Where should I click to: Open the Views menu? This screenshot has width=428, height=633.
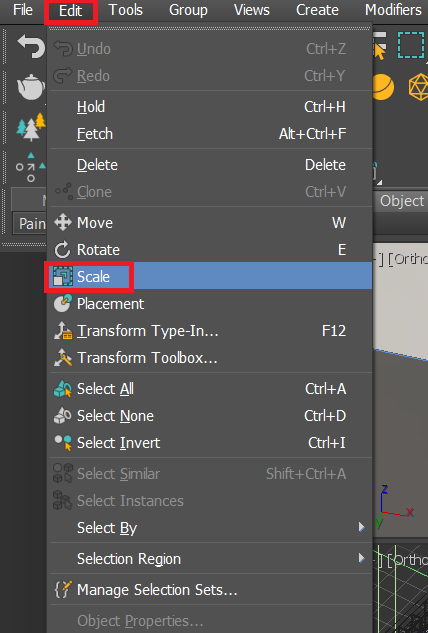click(252, 10)
